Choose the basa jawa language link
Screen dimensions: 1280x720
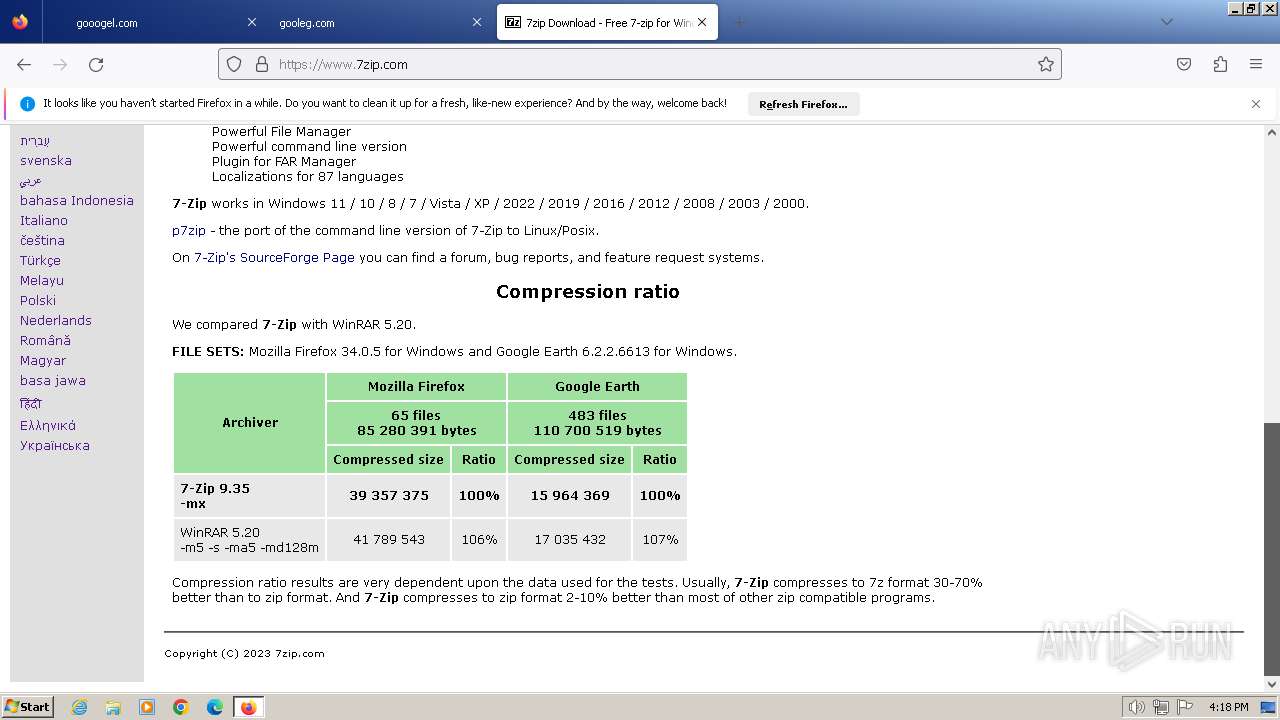(x=53, y=380)
